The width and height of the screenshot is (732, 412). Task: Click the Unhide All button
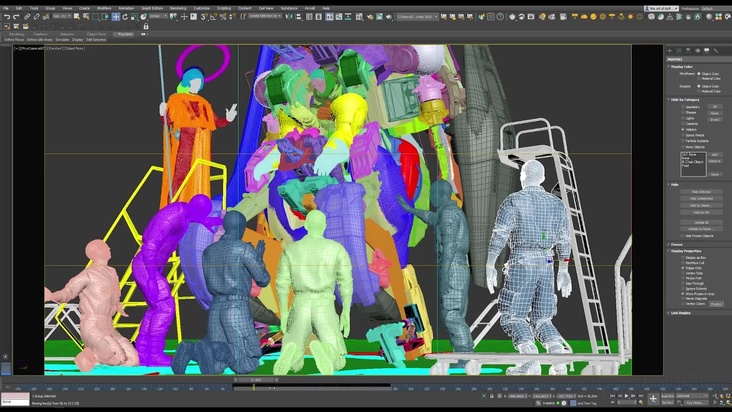(701, 222)
